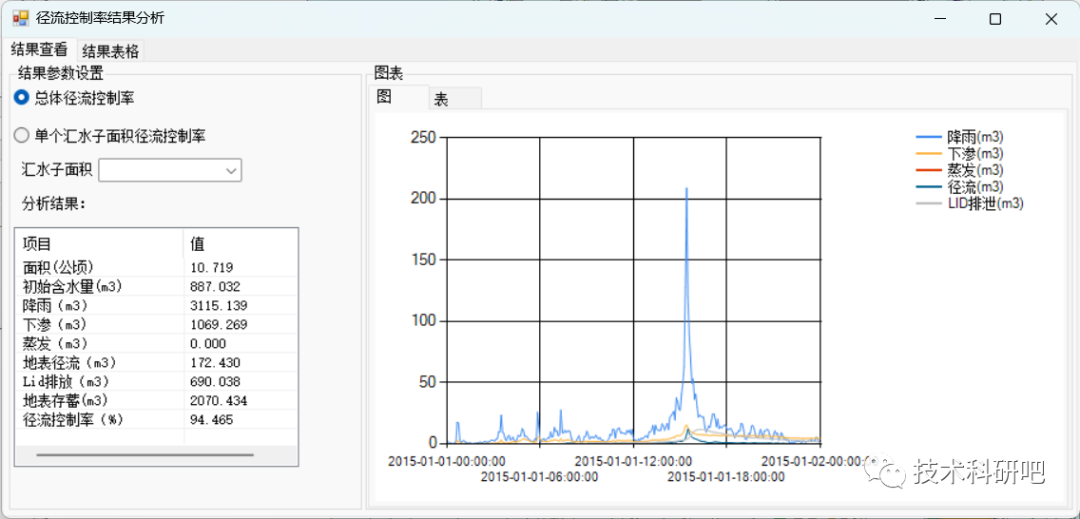Select the 蒸发（m3） row in results list
The width and height of the screenshot is (1080, 519).
click(156, 343)
